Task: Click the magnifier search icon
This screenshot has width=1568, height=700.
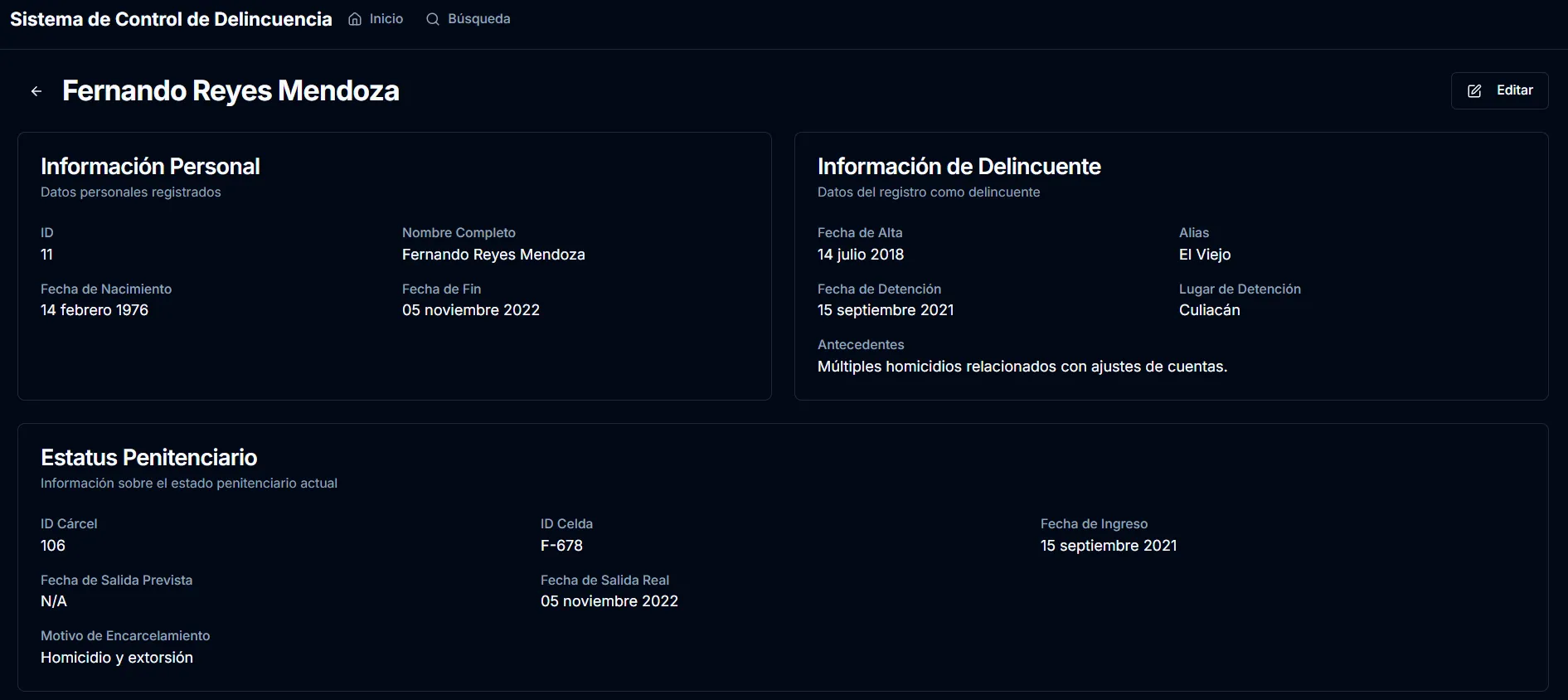Action: pyautogui.click(x=433, y=19)
